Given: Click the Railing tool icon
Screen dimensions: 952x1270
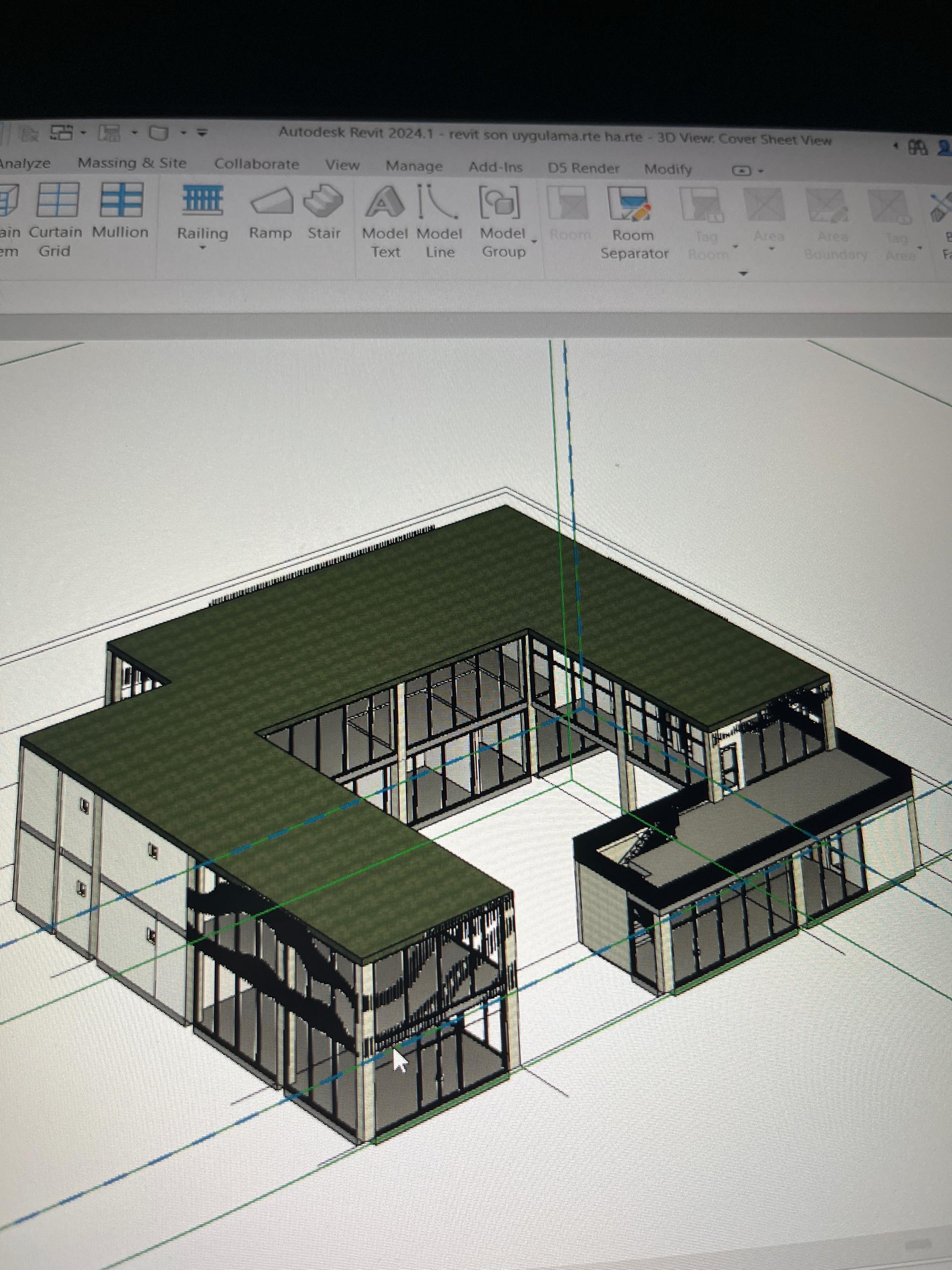Looking at the screenshot, I should (x=203, y=201).
